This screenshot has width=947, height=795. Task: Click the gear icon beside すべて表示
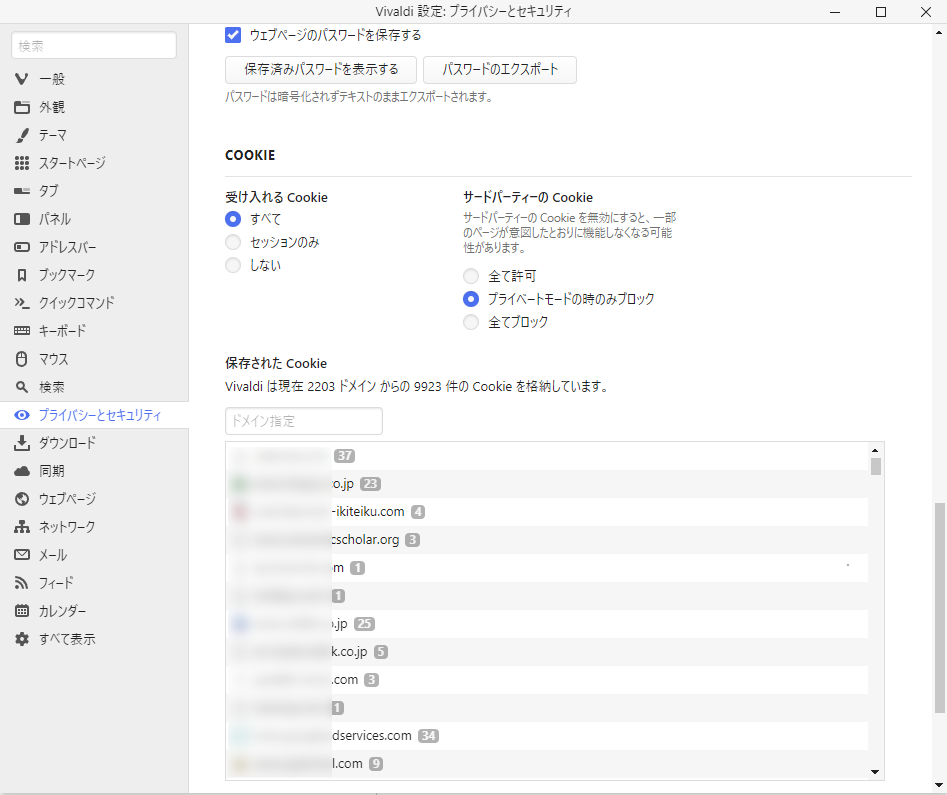click(22, 639)
